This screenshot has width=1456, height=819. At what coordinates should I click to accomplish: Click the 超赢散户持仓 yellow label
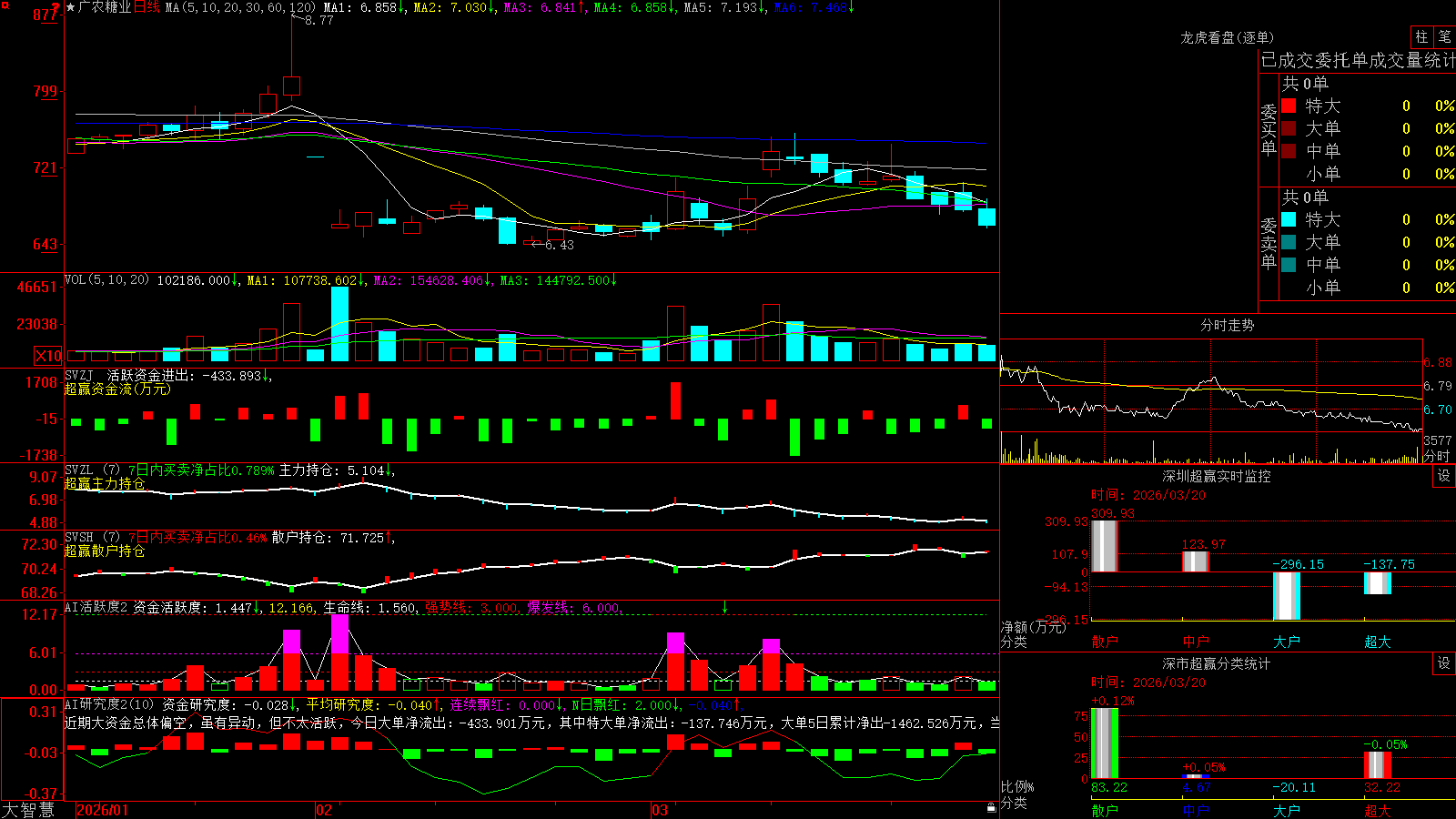[x=105, y=551]
